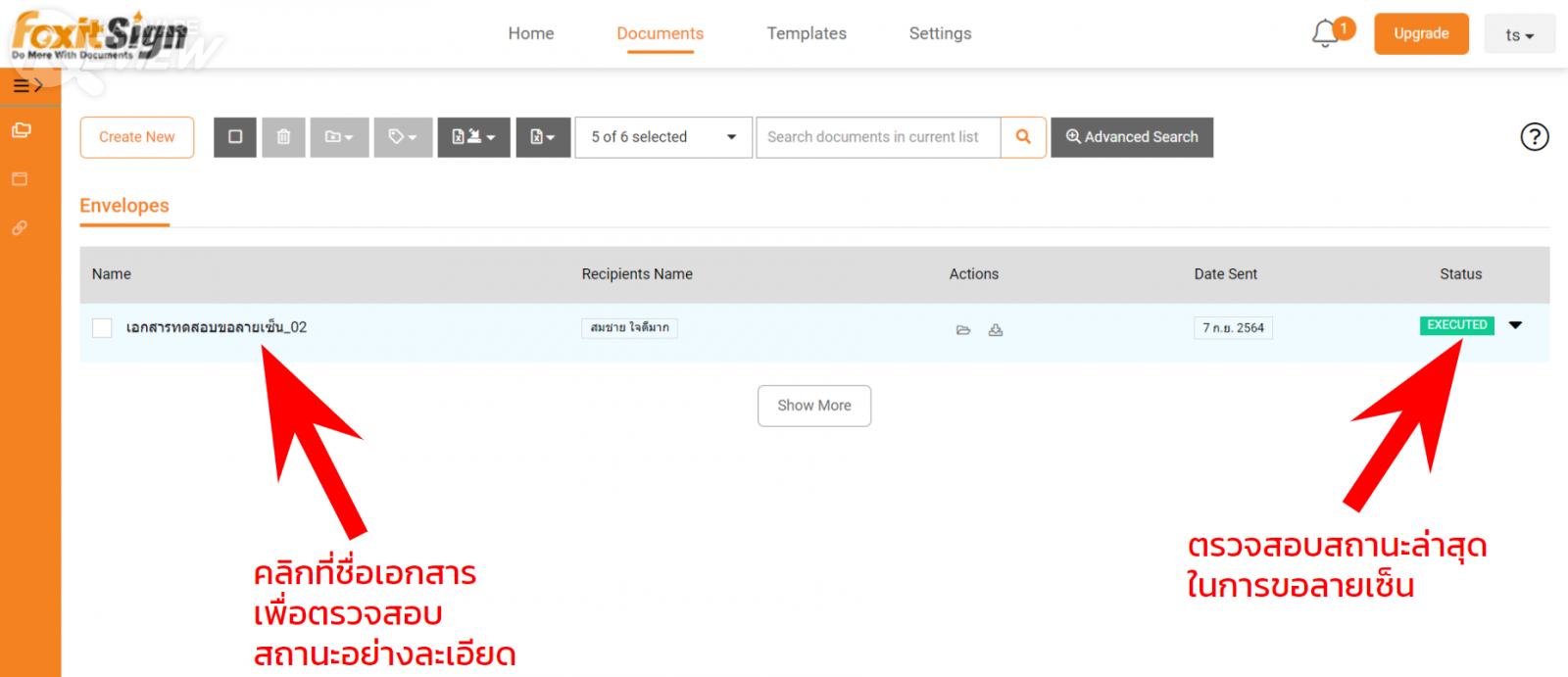
Task: Click the Recipients Name column header
Action: click(x=637, y=274)
